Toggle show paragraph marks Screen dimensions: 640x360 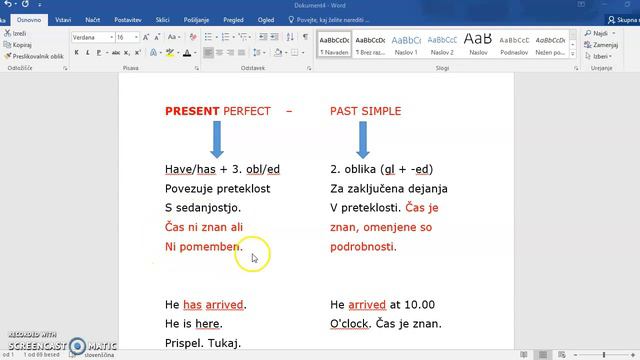click(305, 37)
